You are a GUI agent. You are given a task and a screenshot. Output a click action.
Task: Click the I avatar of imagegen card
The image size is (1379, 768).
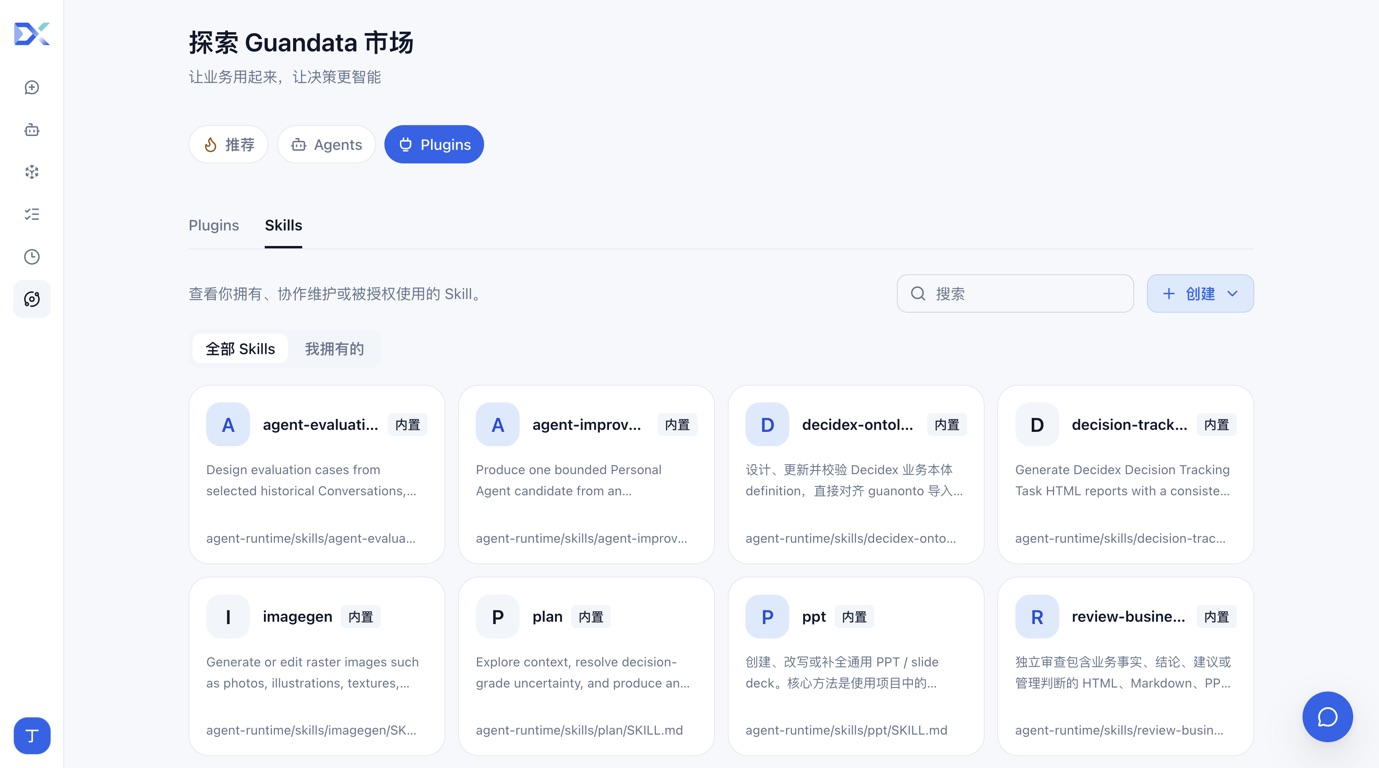228,617
